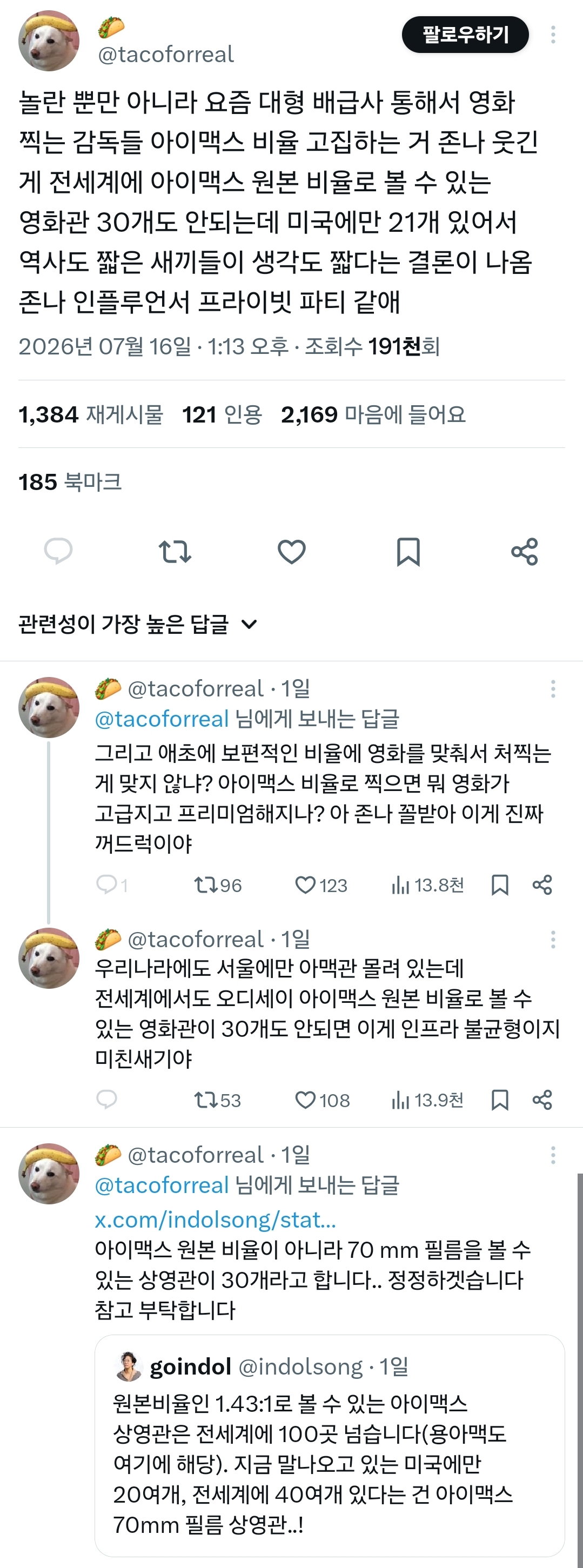Open the first reply's three-dot menu
This screenshot has width=583, height=1568.
pyautogui.click(x=553, y=689)
